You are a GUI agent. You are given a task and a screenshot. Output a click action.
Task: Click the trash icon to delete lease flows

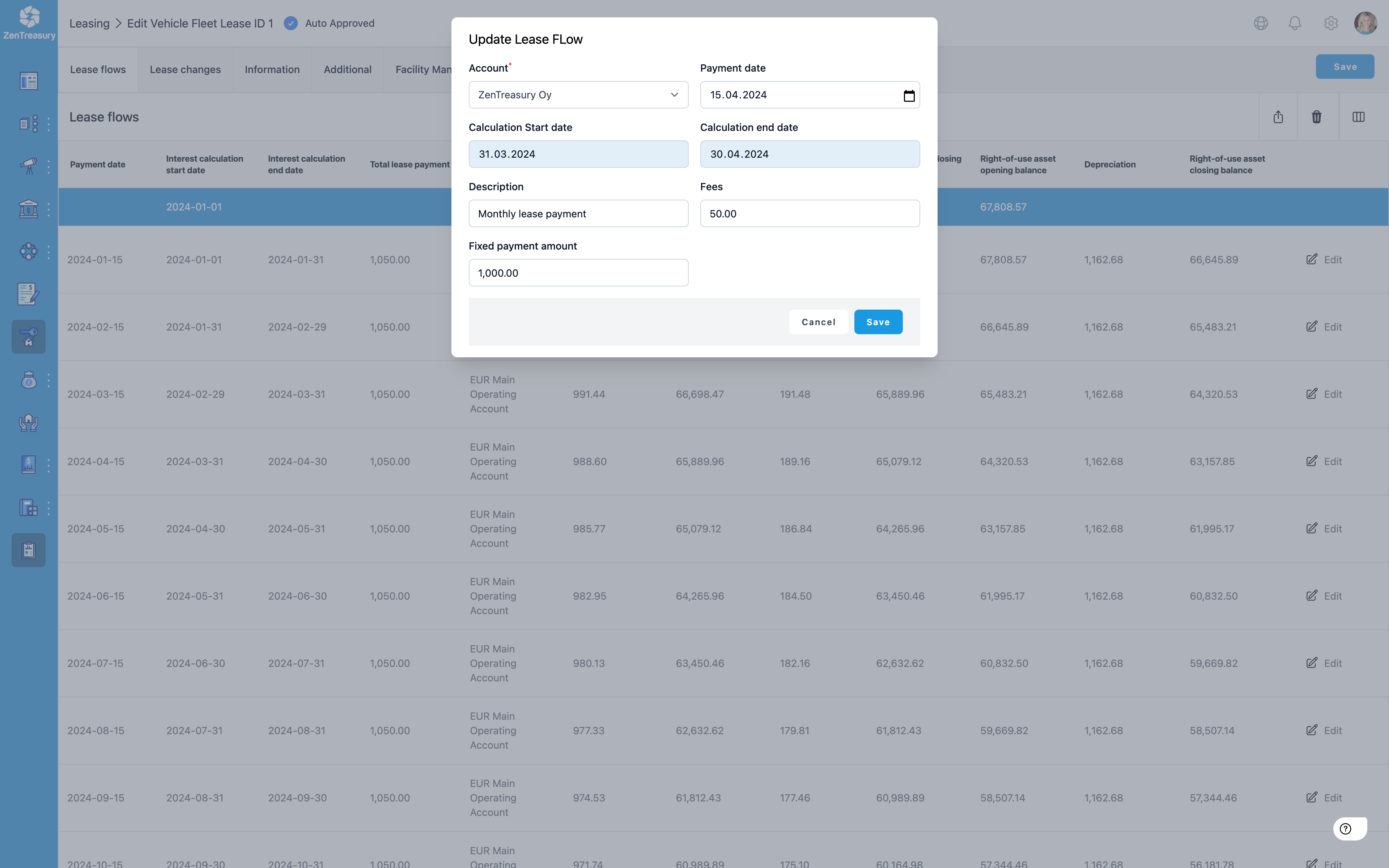tap(1316, 116)
